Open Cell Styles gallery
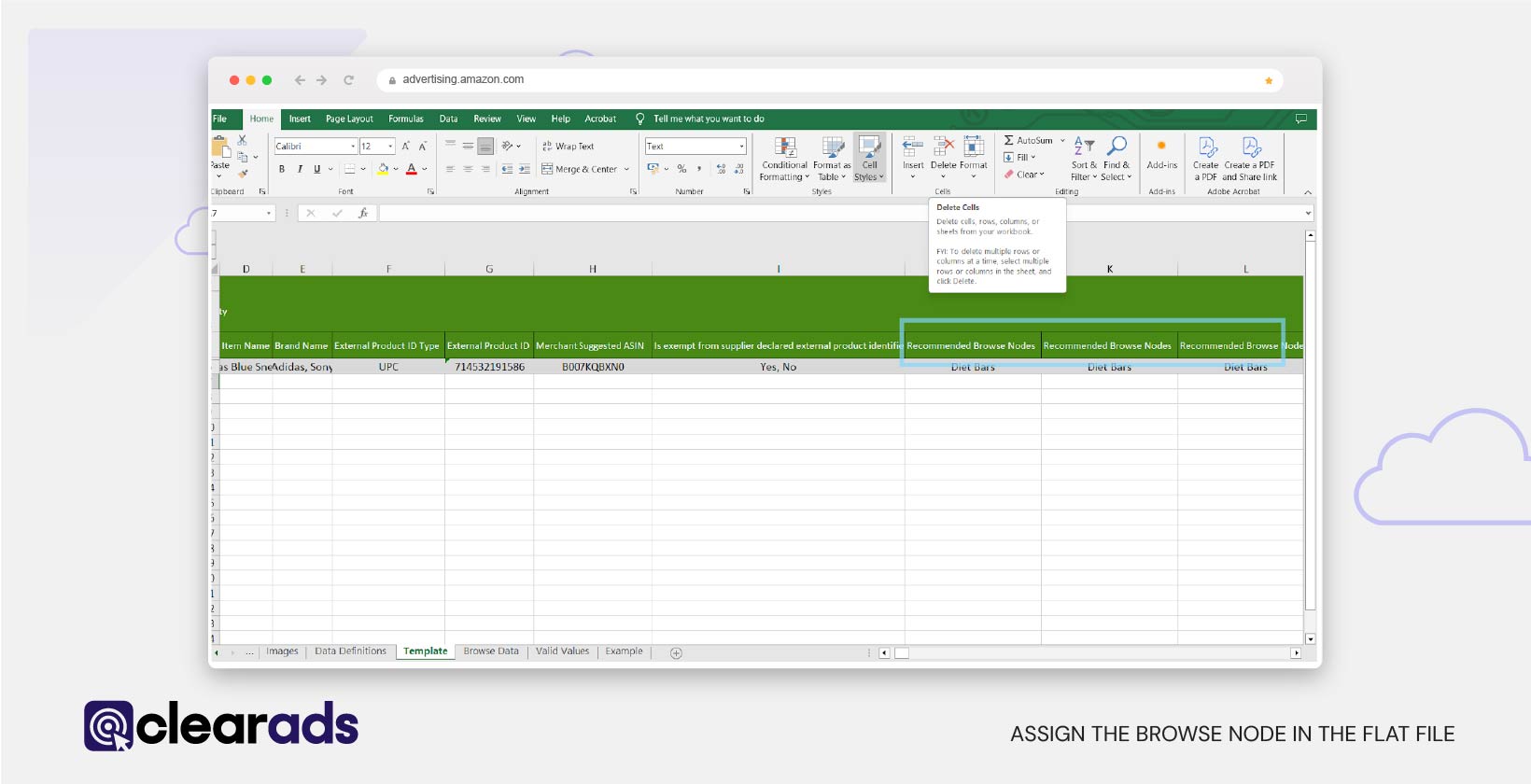 tap(869, 159)
